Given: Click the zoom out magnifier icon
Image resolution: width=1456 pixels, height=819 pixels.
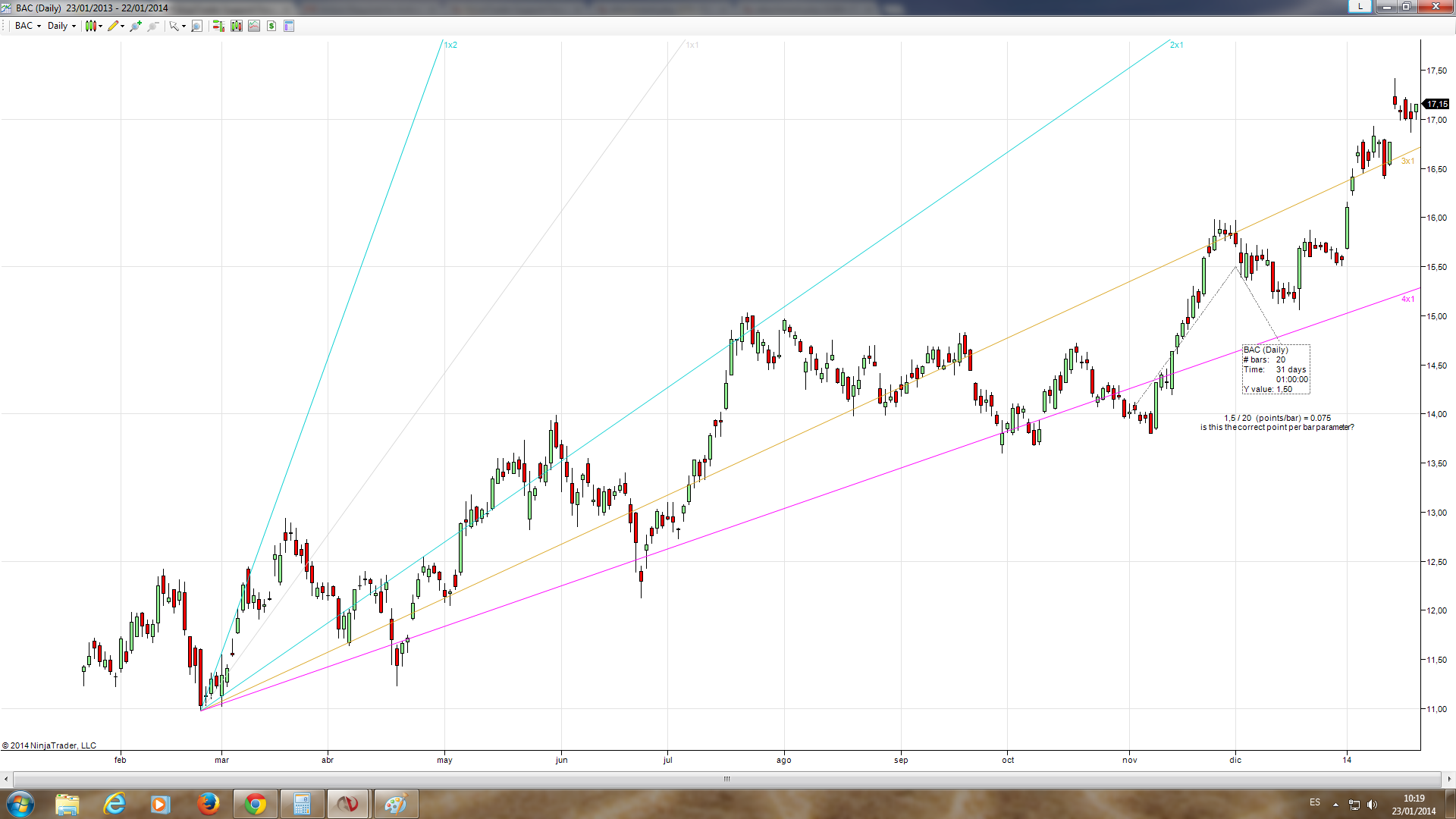Looking at the screenshot, I should [x=152, y=26].
